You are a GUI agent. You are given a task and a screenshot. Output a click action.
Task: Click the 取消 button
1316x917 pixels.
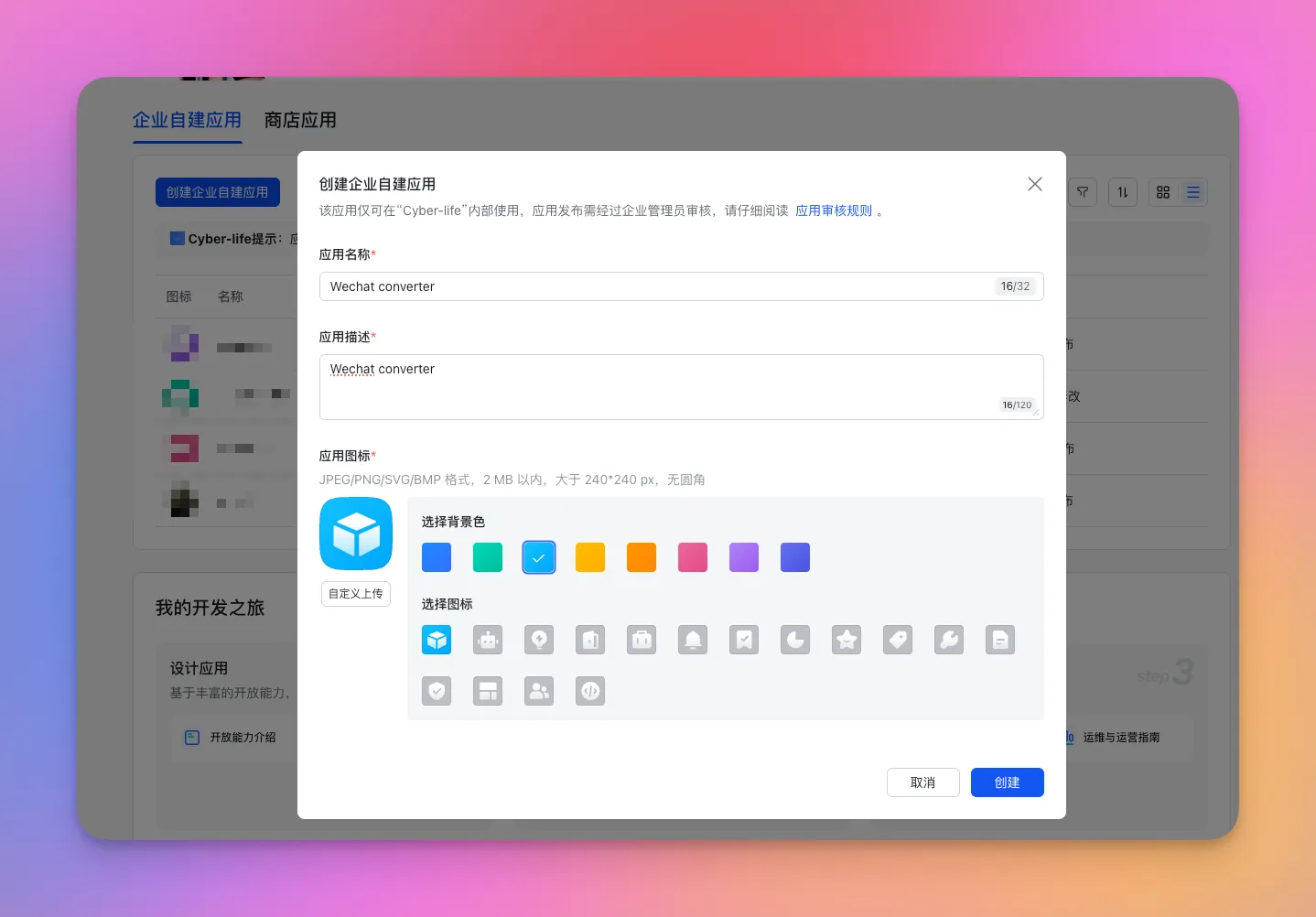(923, 782)
